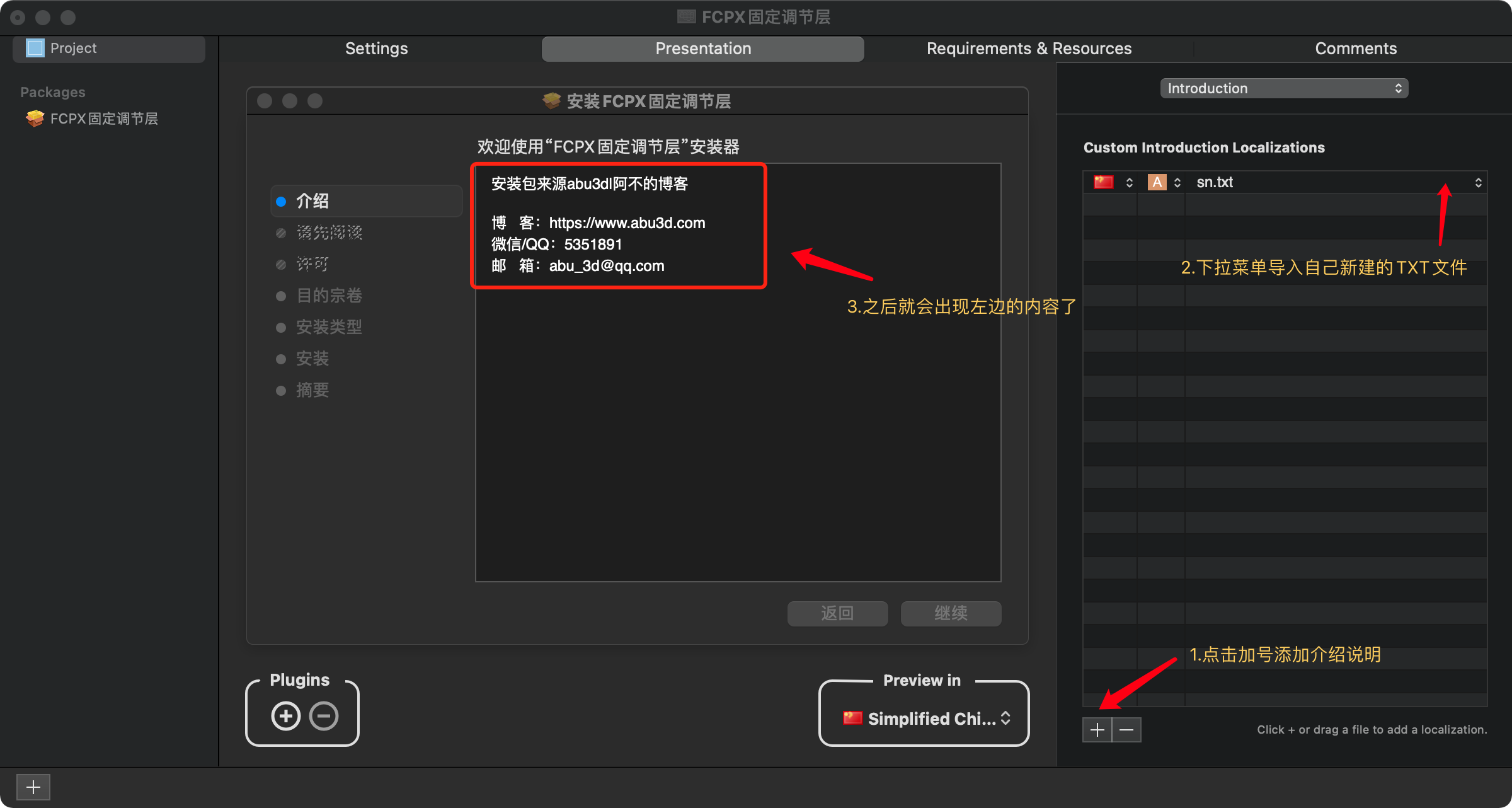Open the Introduction step dropdown
The image size is (1512, 808).
[x=1284, y=88]
